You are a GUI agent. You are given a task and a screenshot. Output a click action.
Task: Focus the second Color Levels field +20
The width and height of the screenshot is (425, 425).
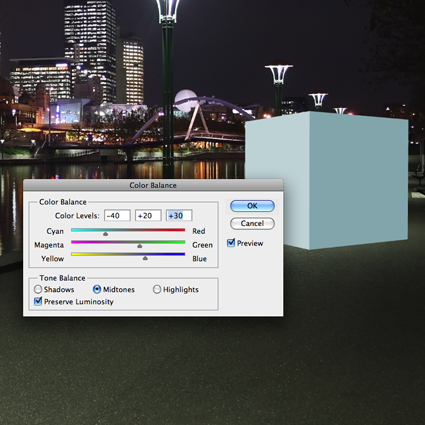click(148, 216)
